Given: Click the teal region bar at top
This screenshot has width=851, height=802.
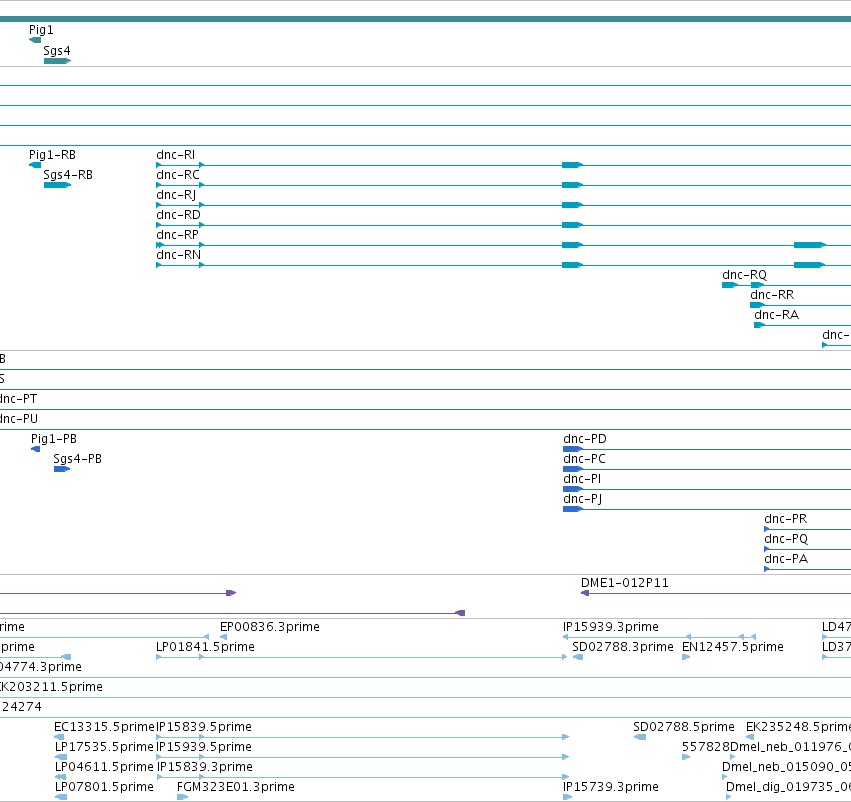Looking at the screenshot, I should pos(426,19).
